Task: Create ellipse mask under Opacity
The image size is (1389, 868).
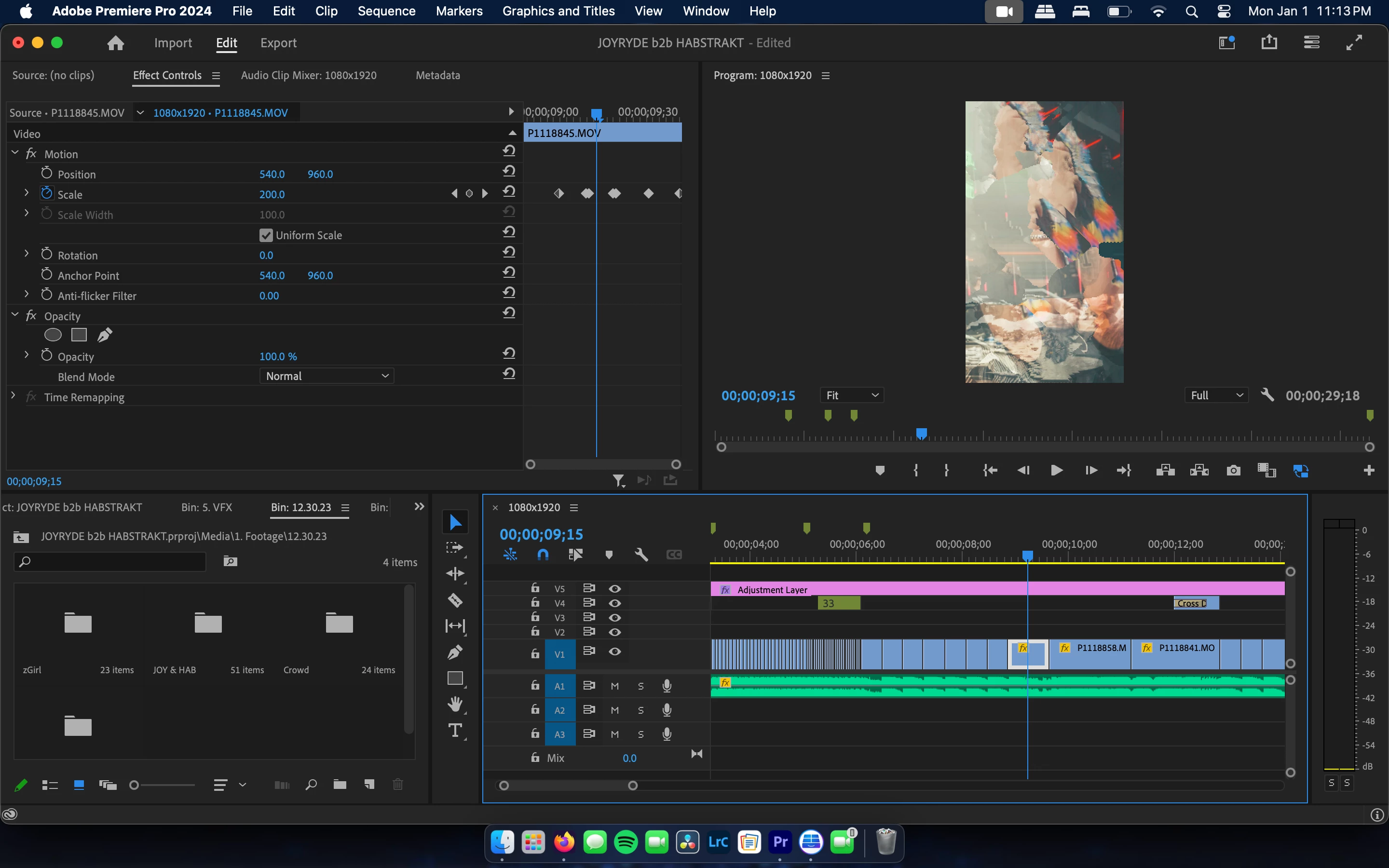Action: (x=53, y=335)
